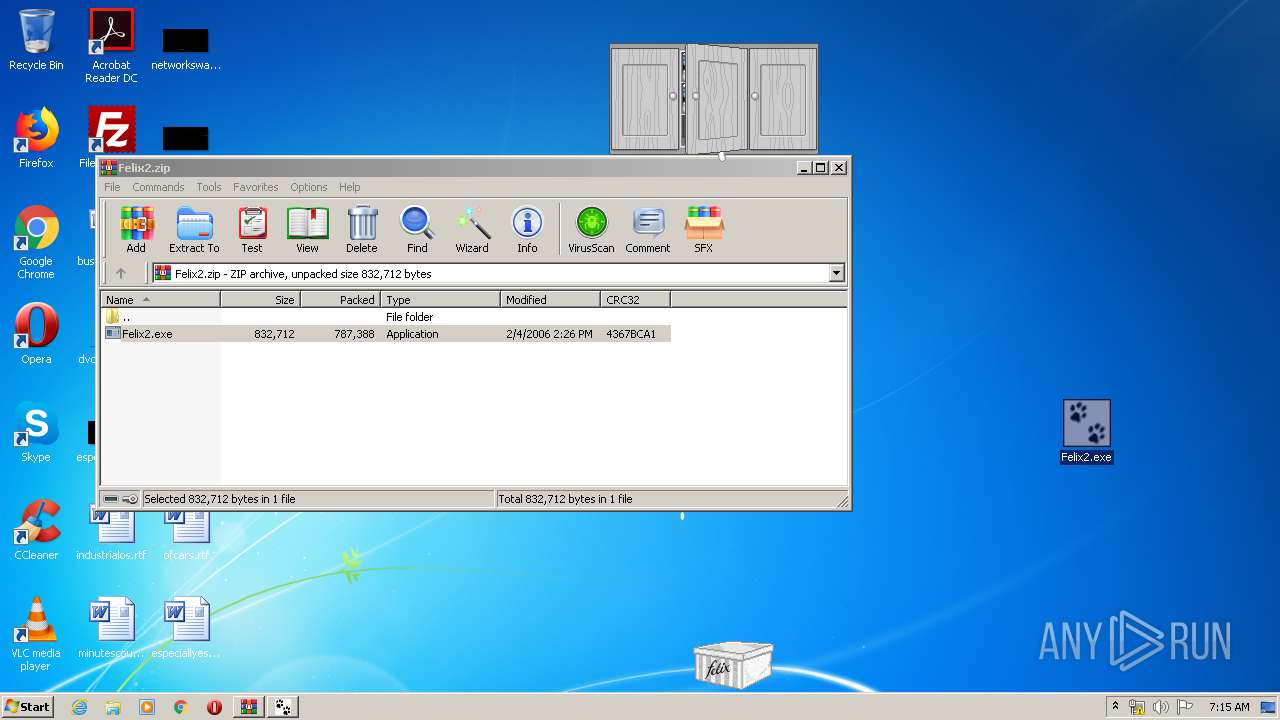The width and height of the screenshot is (1280, 720).
Task: Click the Info toolbar icon
Action: [x=527, y=230]
